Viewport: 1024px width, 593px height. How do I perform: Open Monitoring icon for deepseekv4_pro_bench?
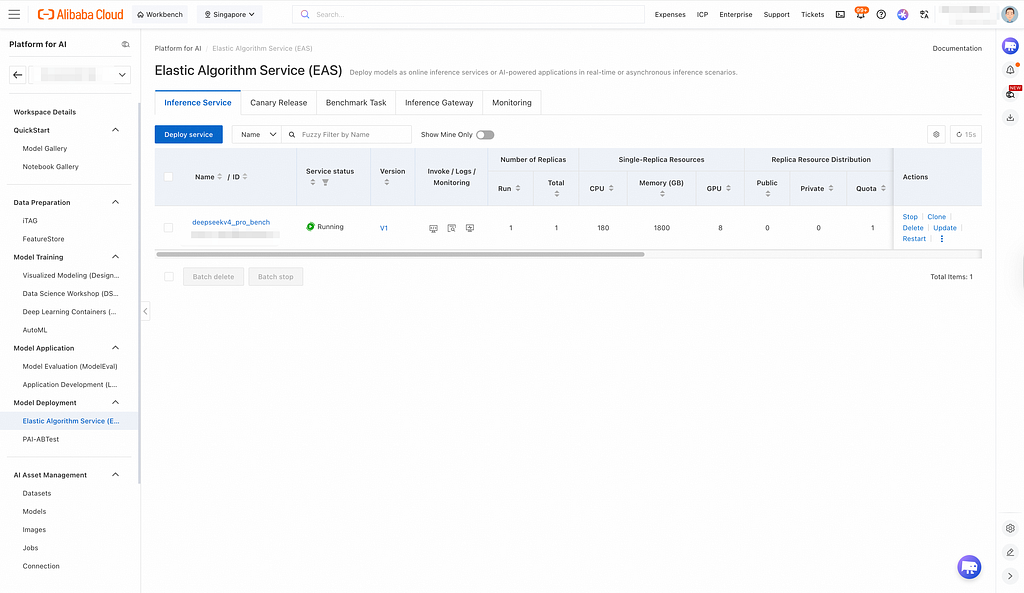pos(470,228)
